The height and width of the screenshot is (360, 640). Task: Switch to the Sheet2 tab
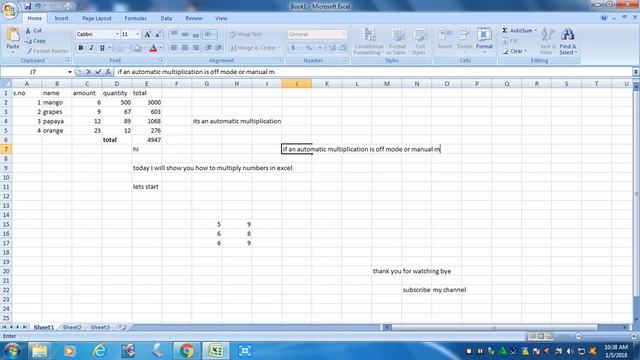click(72, 327)
